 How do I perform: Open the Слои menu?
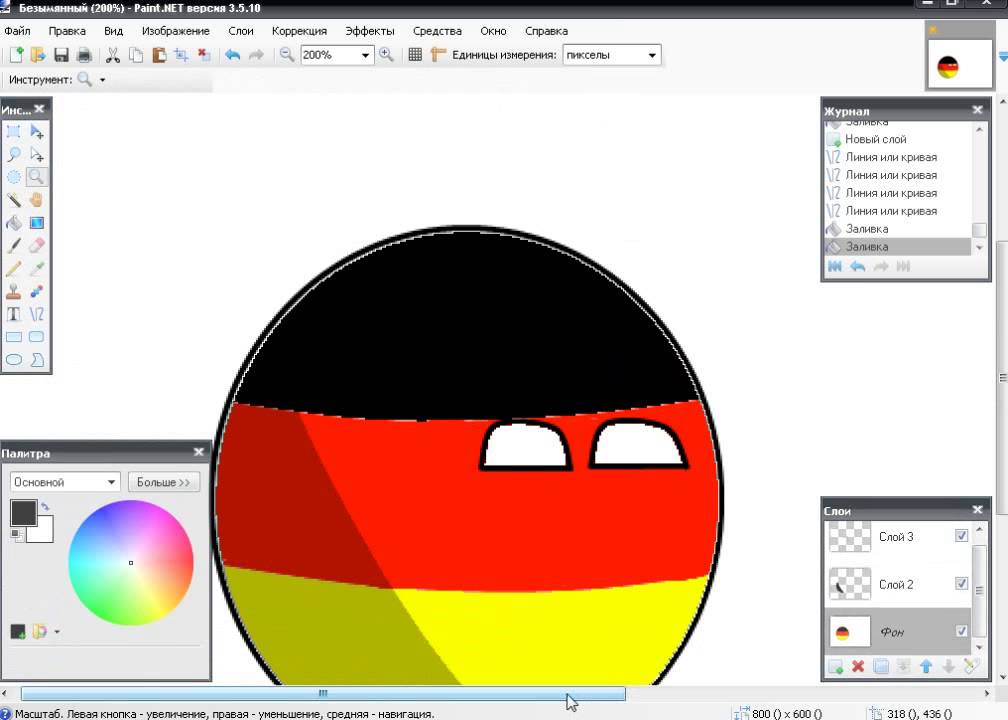coord(240,31)
